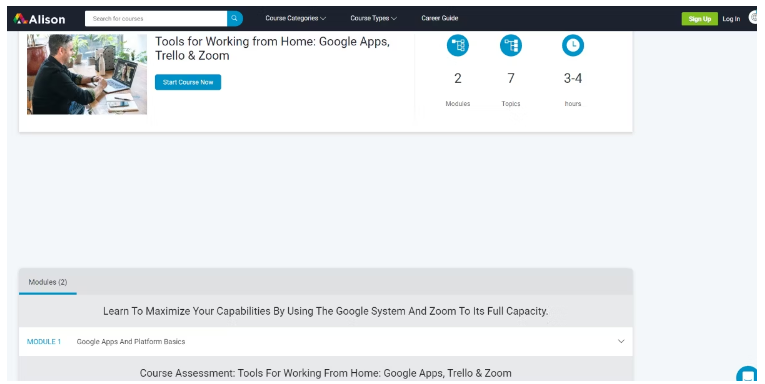Image resolution: width=765 pixels, height=384 pixels.
Task: Expand Module 1 with the chevron arrow
Action: 621,341
